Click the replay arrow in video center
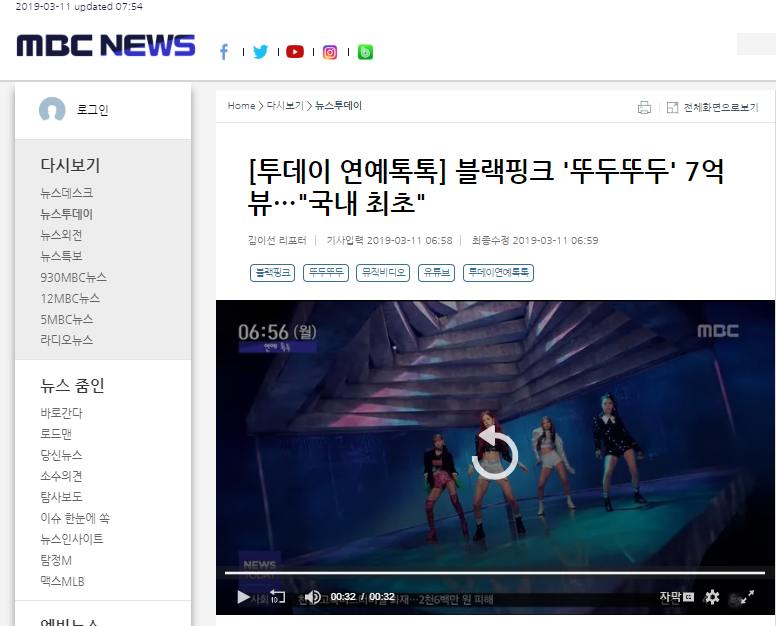The image size is (776, 626). tap(494, 455)
